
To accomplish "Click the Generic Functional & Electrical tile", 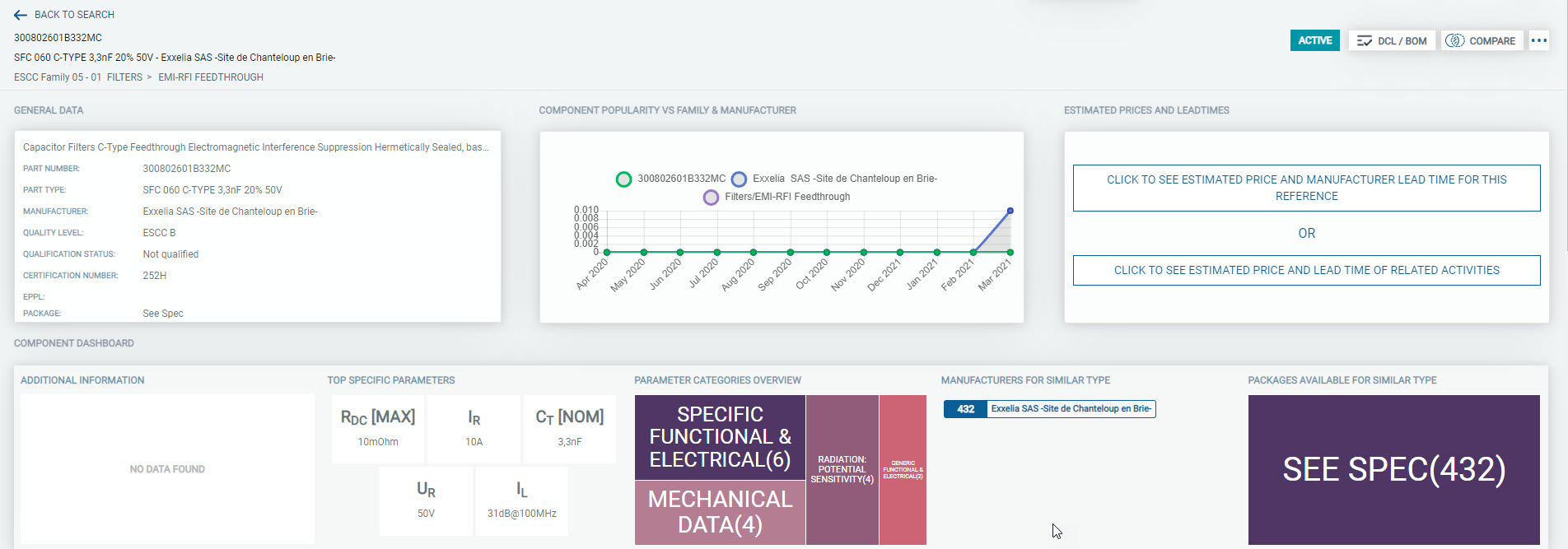I will (903, 469).
